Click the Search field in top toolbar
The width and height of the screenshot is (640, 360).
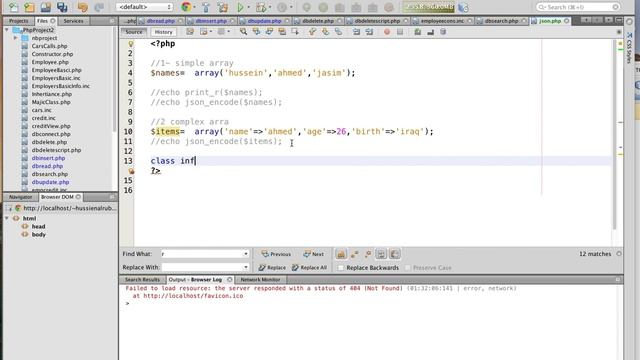(x=577, y=7)
